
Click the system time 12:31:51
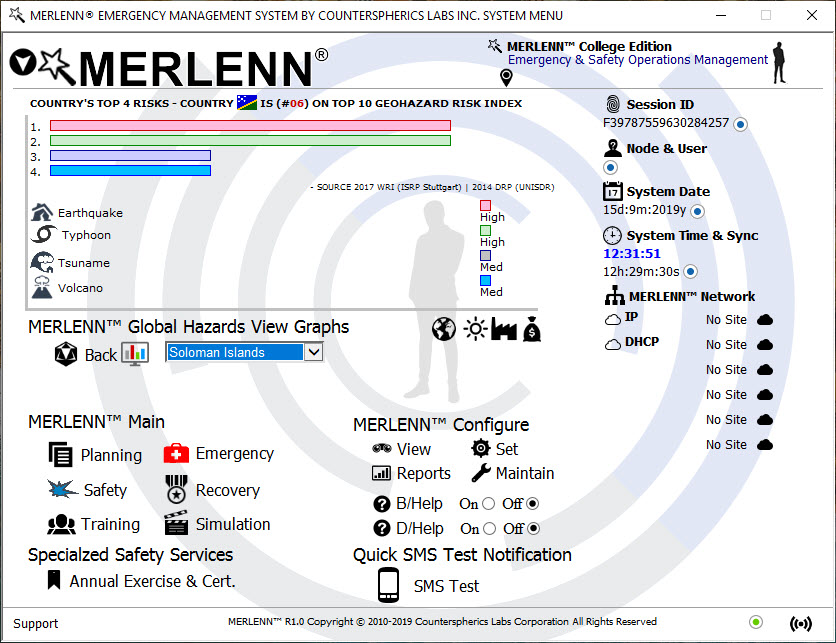pyautogui.click(x=632, y=253)
